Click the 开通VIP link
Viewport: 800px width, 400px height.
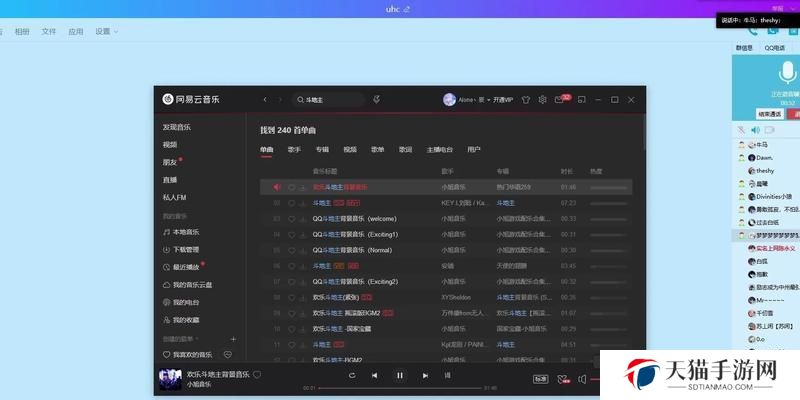pos(503,100)
